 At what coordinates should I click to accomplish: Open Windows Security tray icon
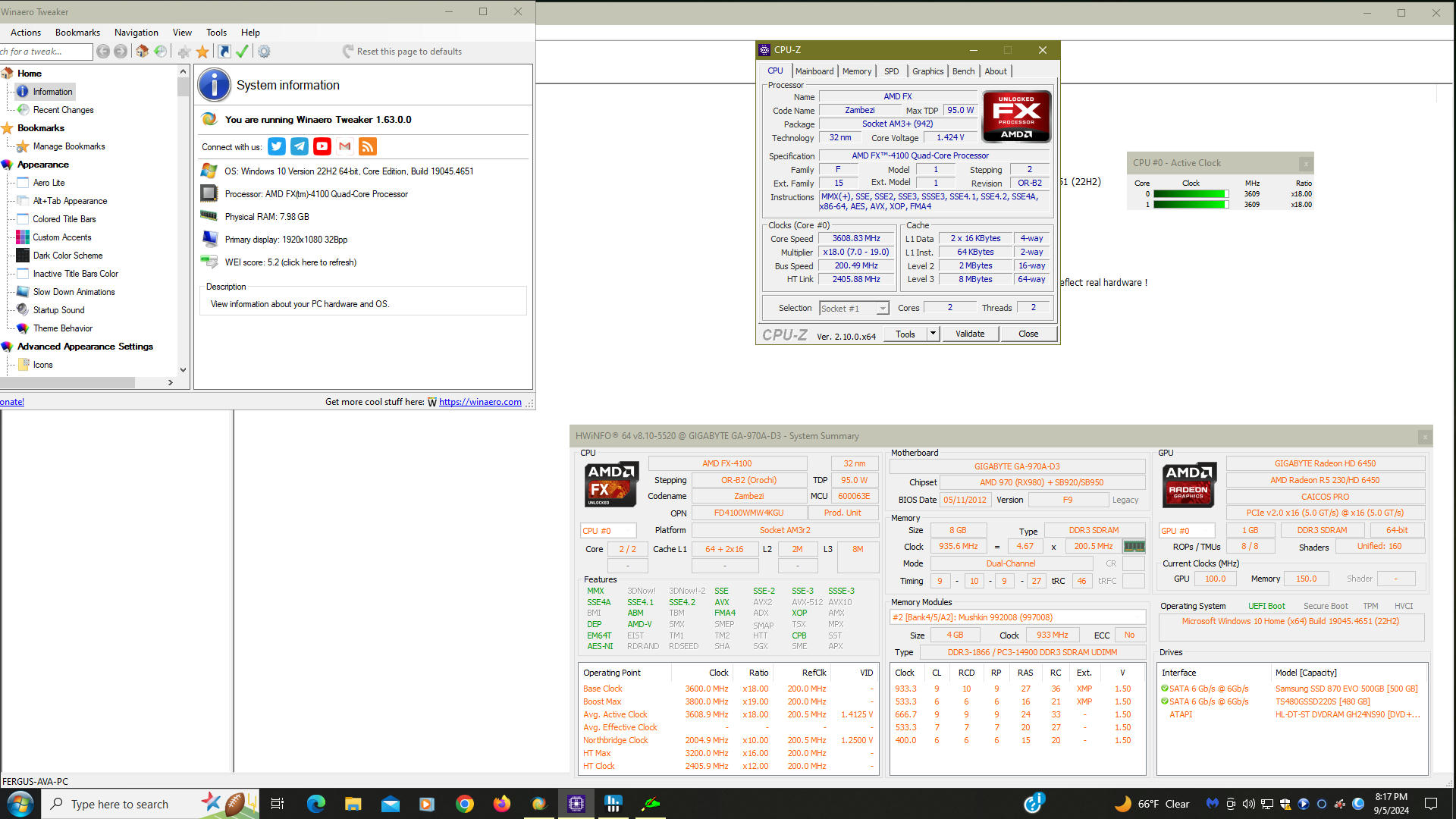[x=1285, y=804]
